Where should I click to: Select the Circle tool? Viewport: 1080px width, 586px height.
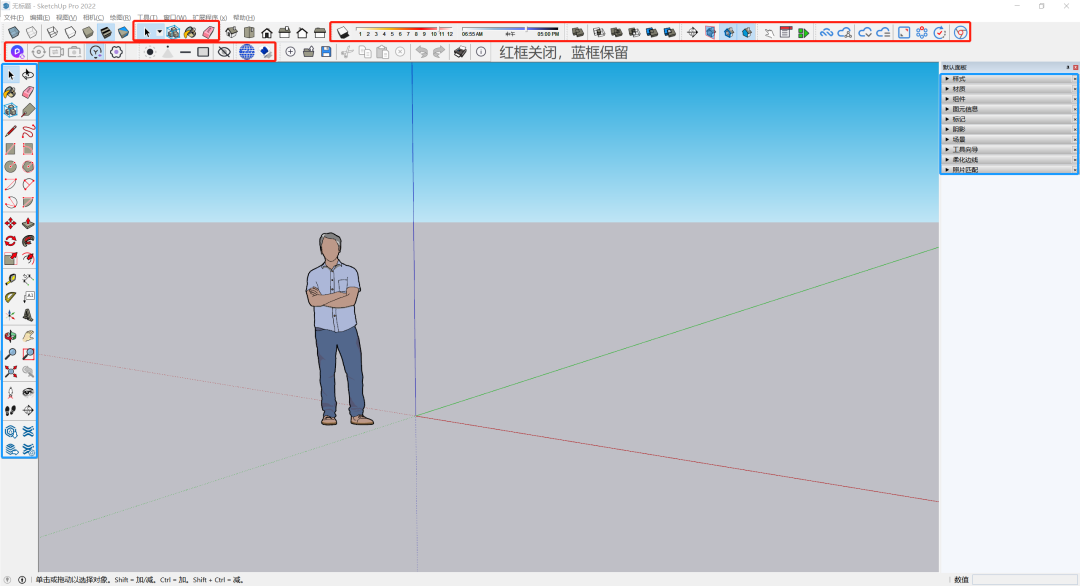click(x=10, y=167)
